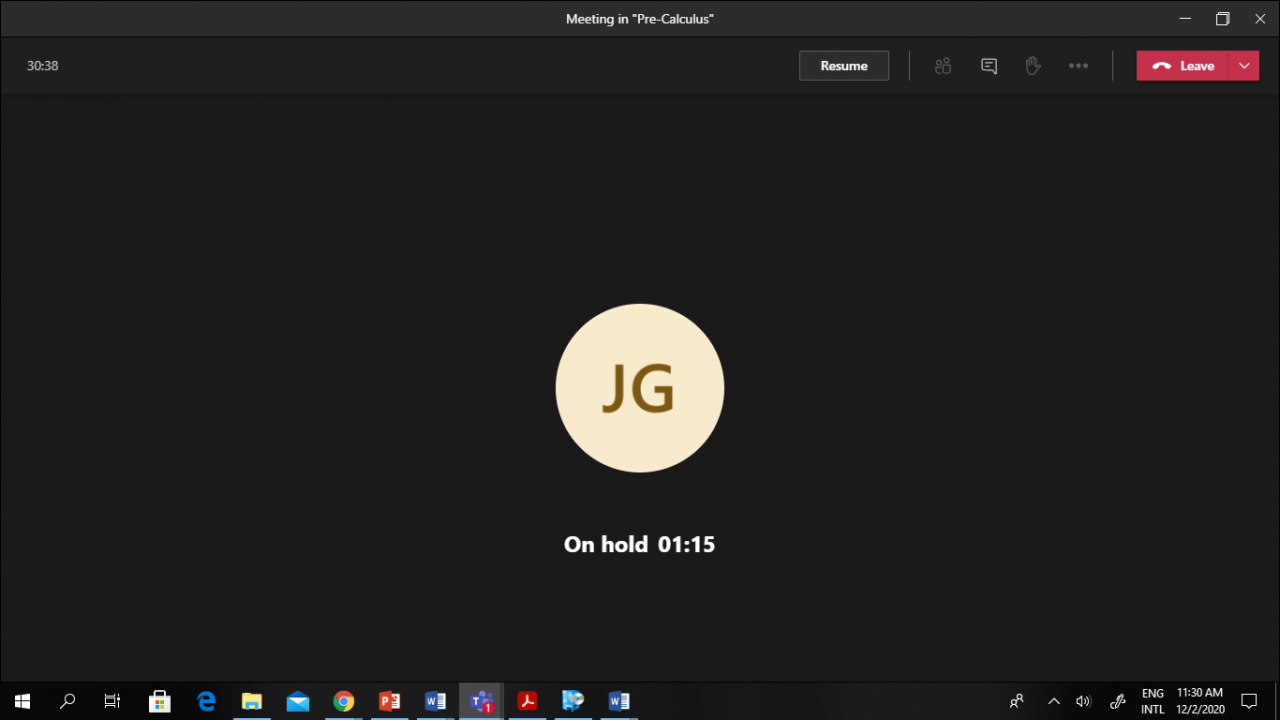Show the meeting participants panel

click(942, 66)
